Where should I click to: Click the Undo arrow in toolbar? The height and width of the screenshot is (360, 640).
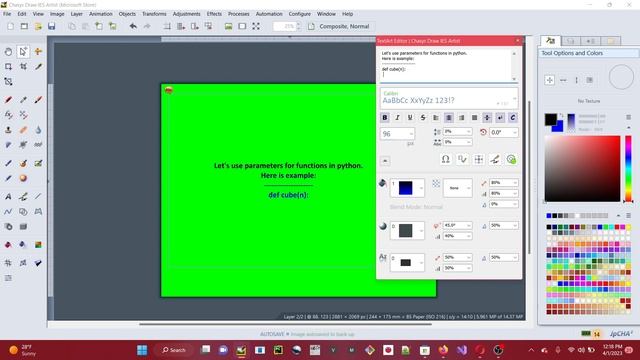coord(133,26)
